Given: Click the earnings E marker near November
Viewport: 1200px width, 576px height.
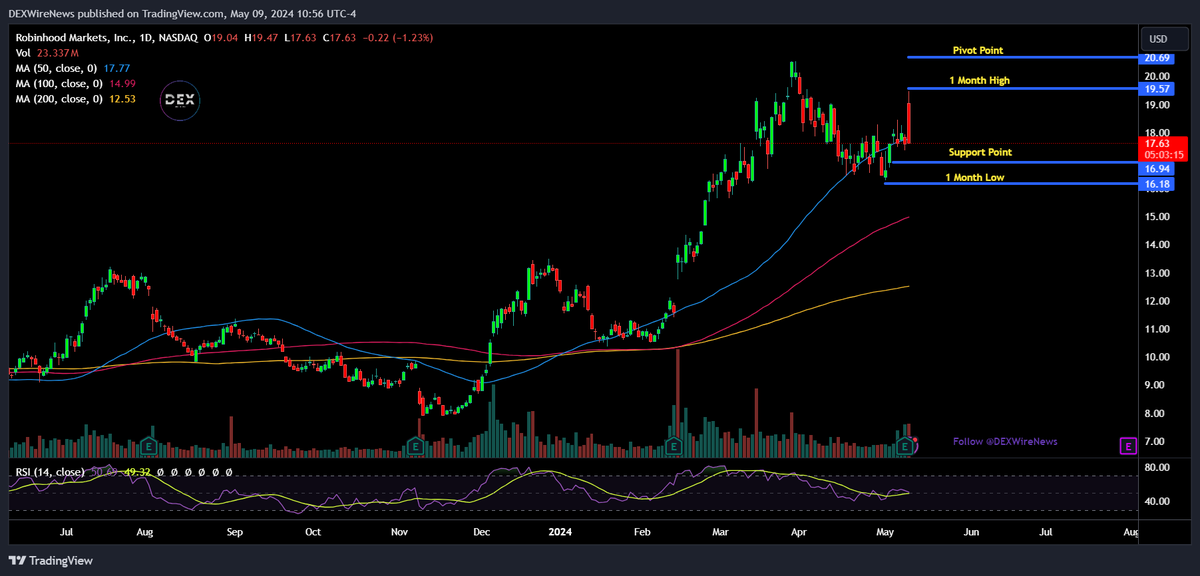Looking at the screenshot, I should [x=415, y=446].
